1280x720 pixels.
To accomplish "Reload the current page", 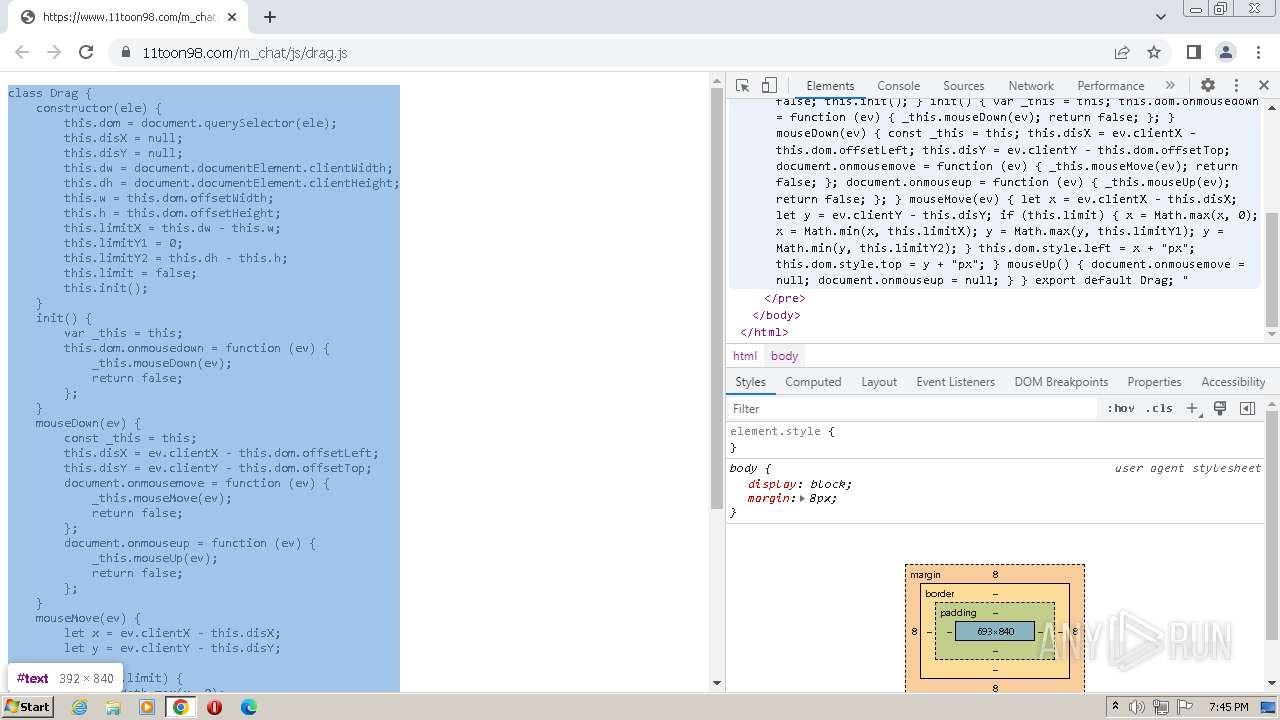I will click(86, 52).
